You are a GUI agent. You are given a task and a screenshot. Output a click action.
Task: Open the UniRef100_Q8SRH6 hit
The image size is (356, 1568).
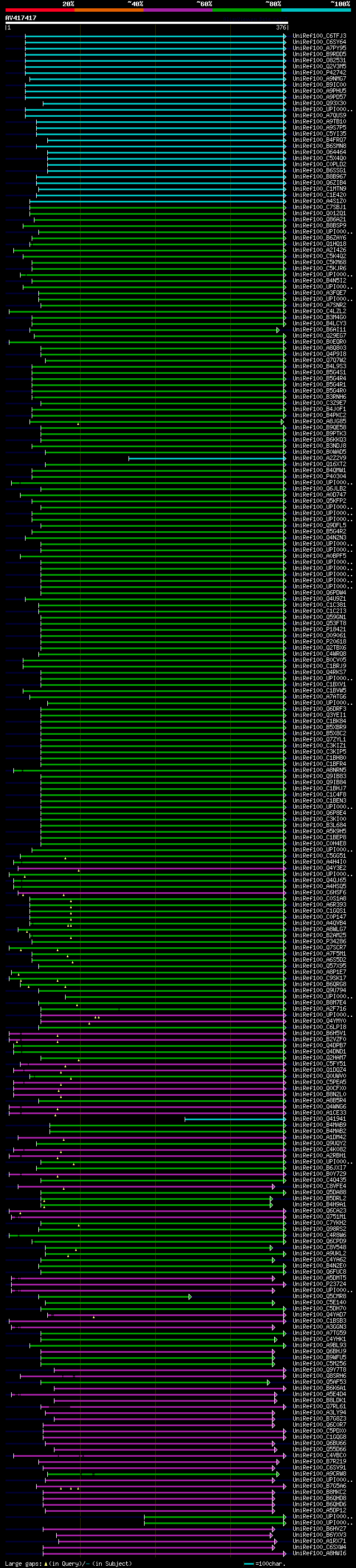319,1376
